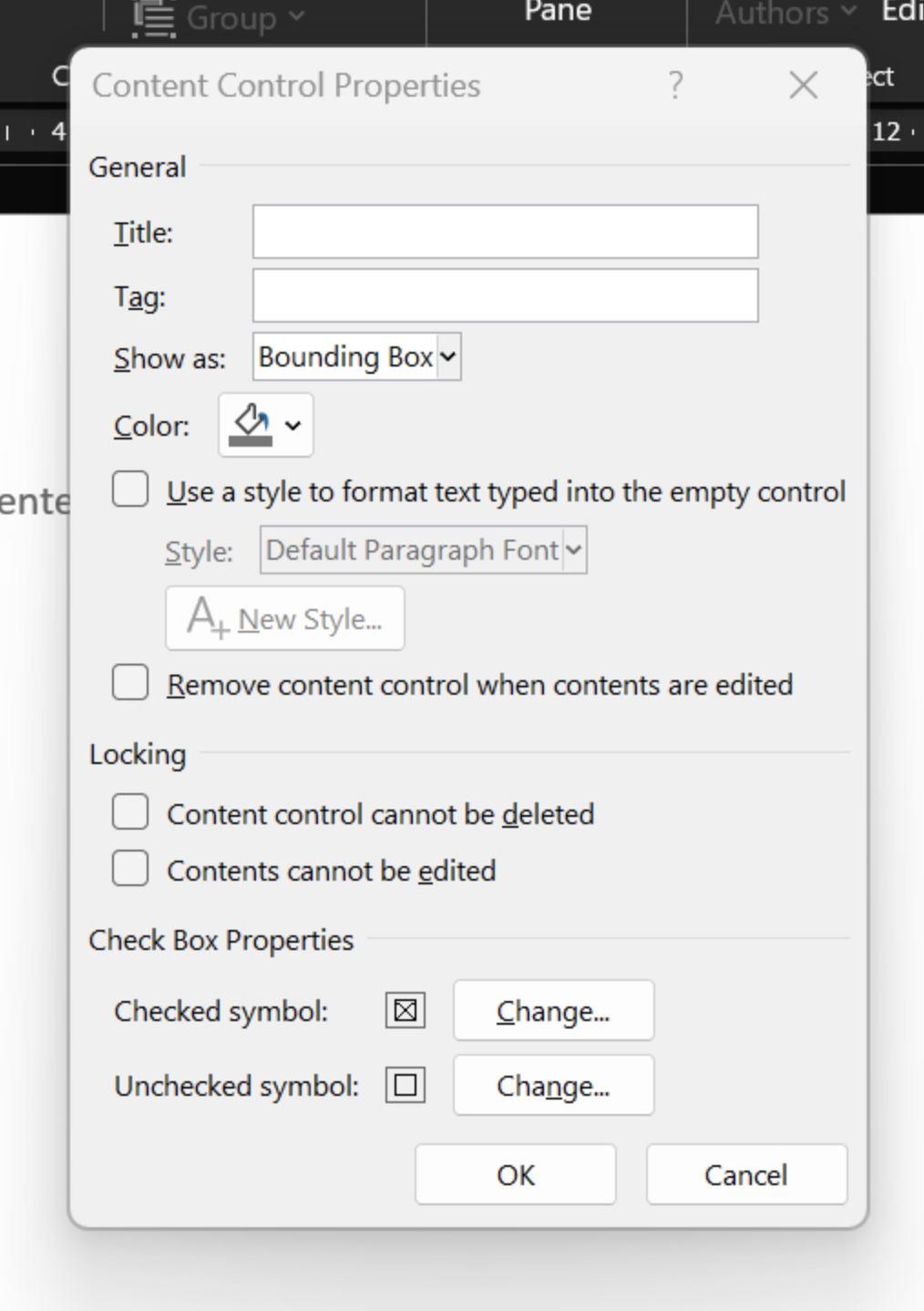924x1311 pixels.
Task: Focus the Title text field
Action: pyautogui.click(x=505, y=232)
